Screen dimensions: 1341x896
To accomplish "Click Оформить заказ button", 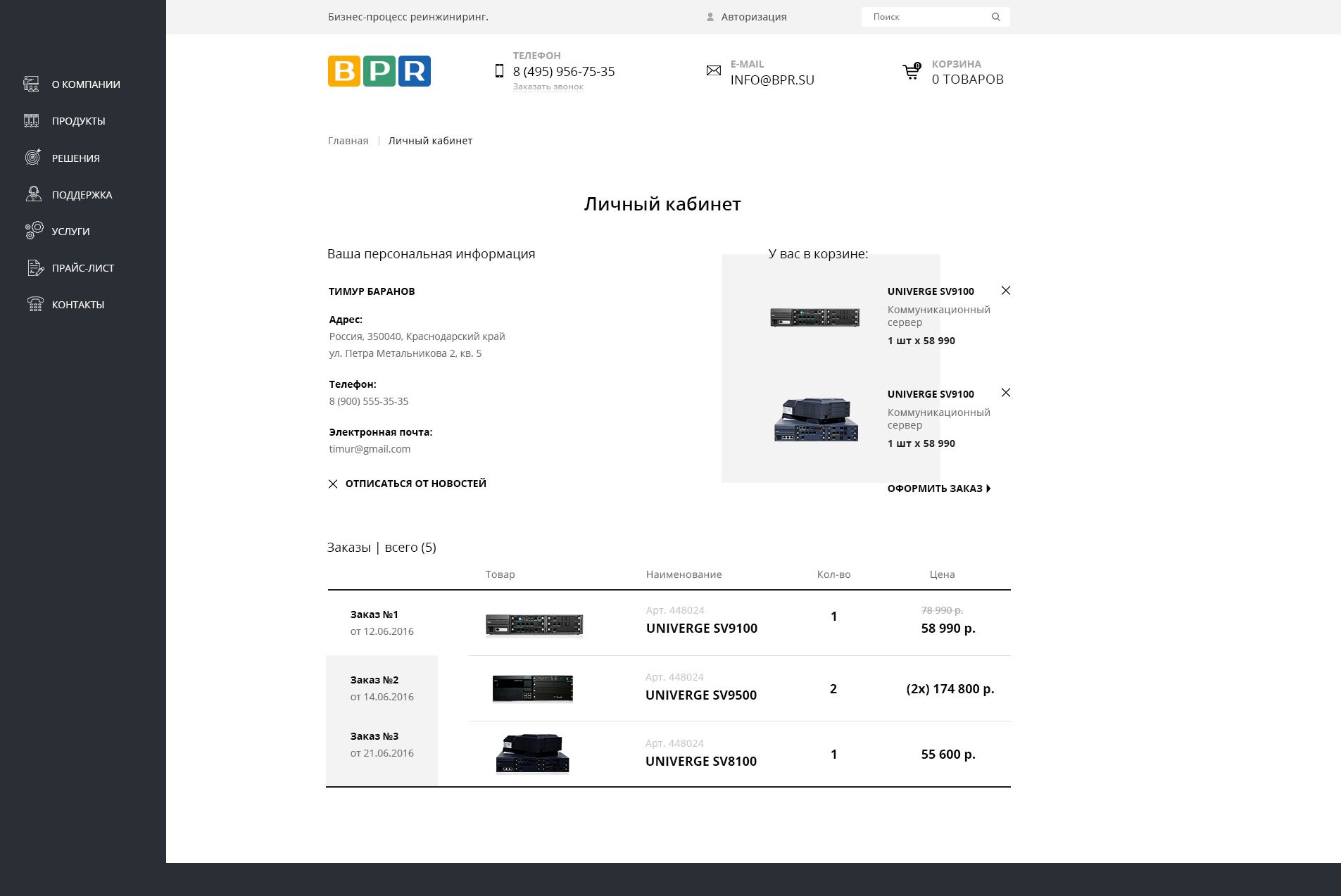I will coord(939,488).
